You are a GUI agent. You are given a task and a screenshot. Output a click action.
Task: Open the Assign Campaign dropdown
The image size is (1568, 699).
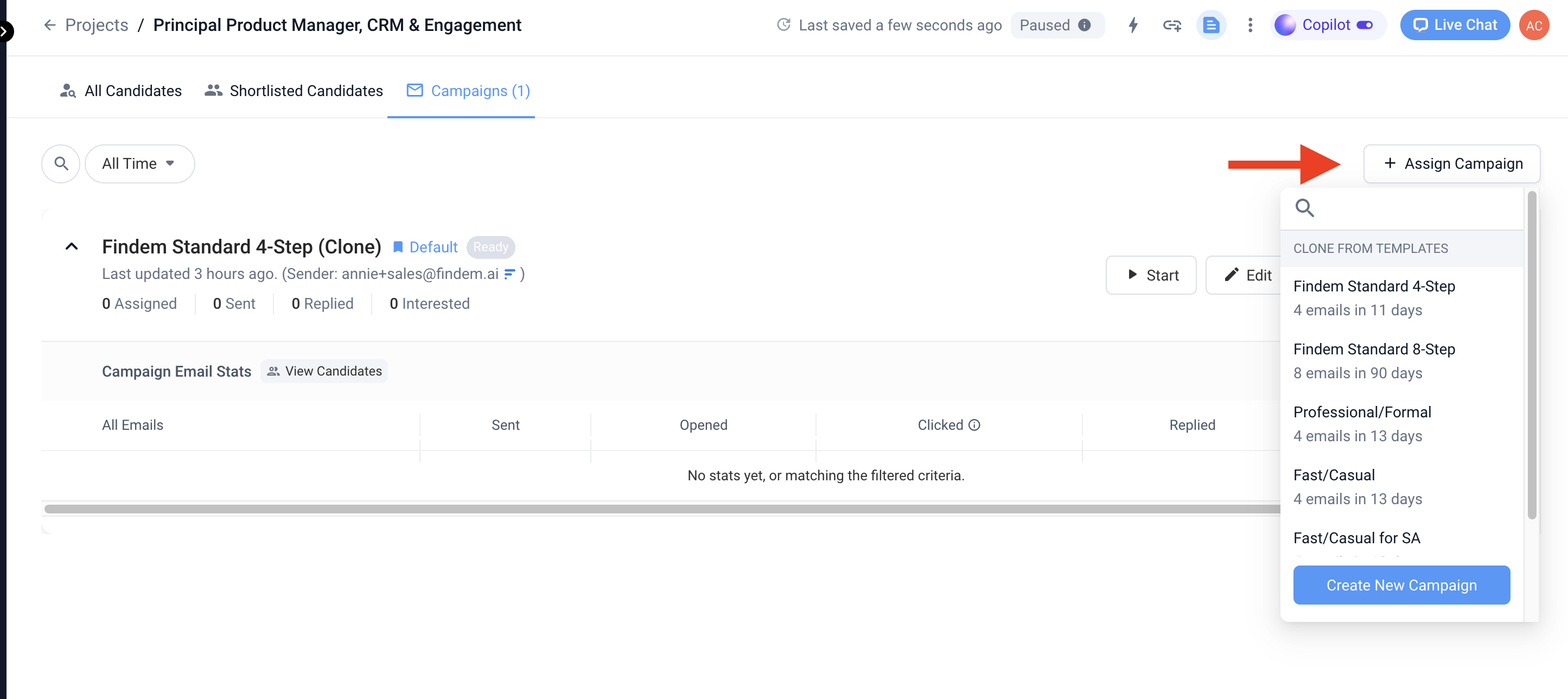[x=1452, y=163]
